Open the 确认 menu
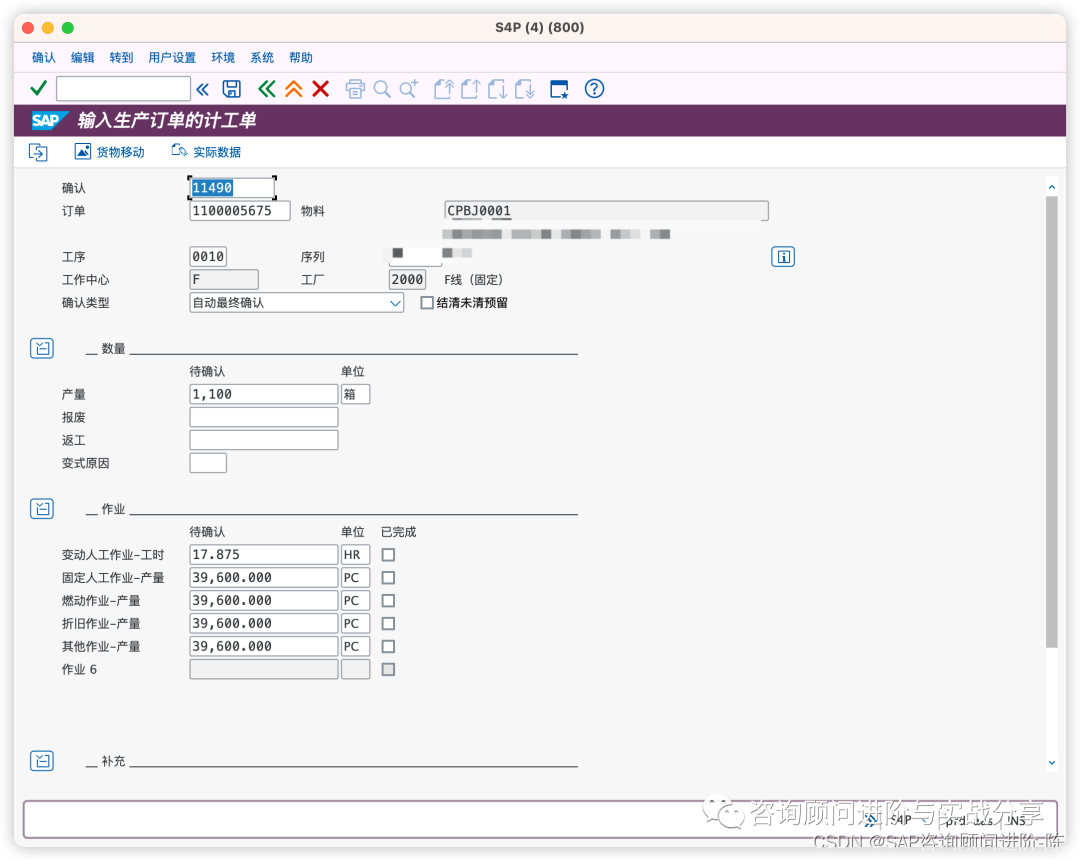 click(43, 57)
